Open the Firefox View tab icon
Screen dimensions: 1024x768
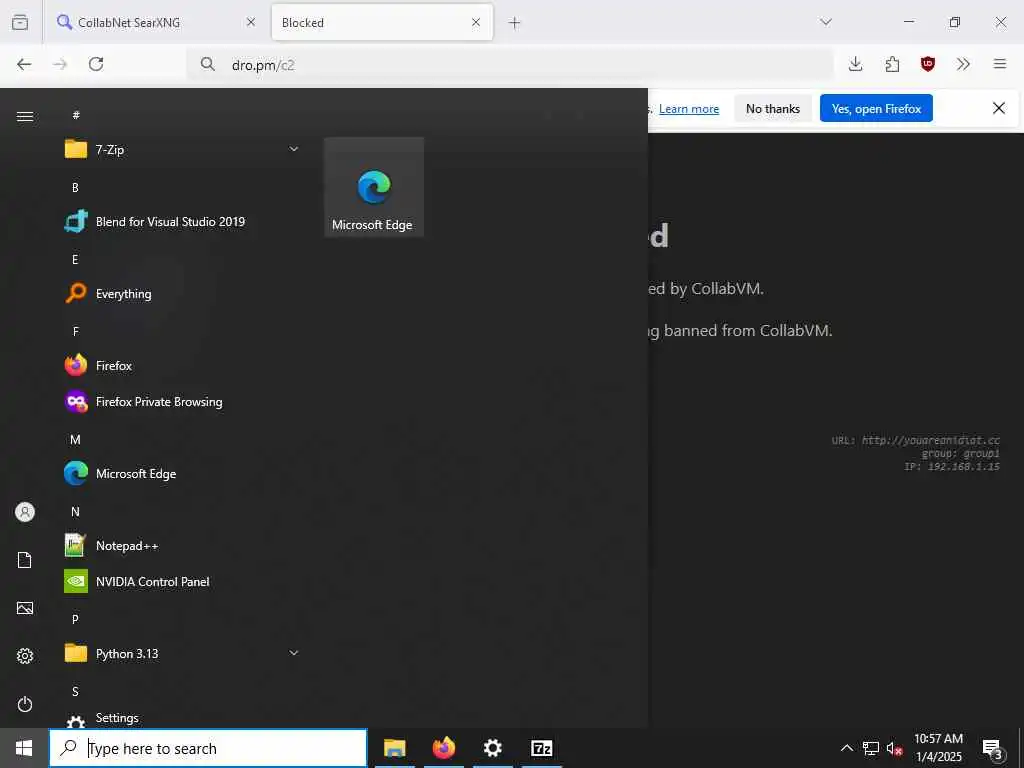[x=20, y=22]
